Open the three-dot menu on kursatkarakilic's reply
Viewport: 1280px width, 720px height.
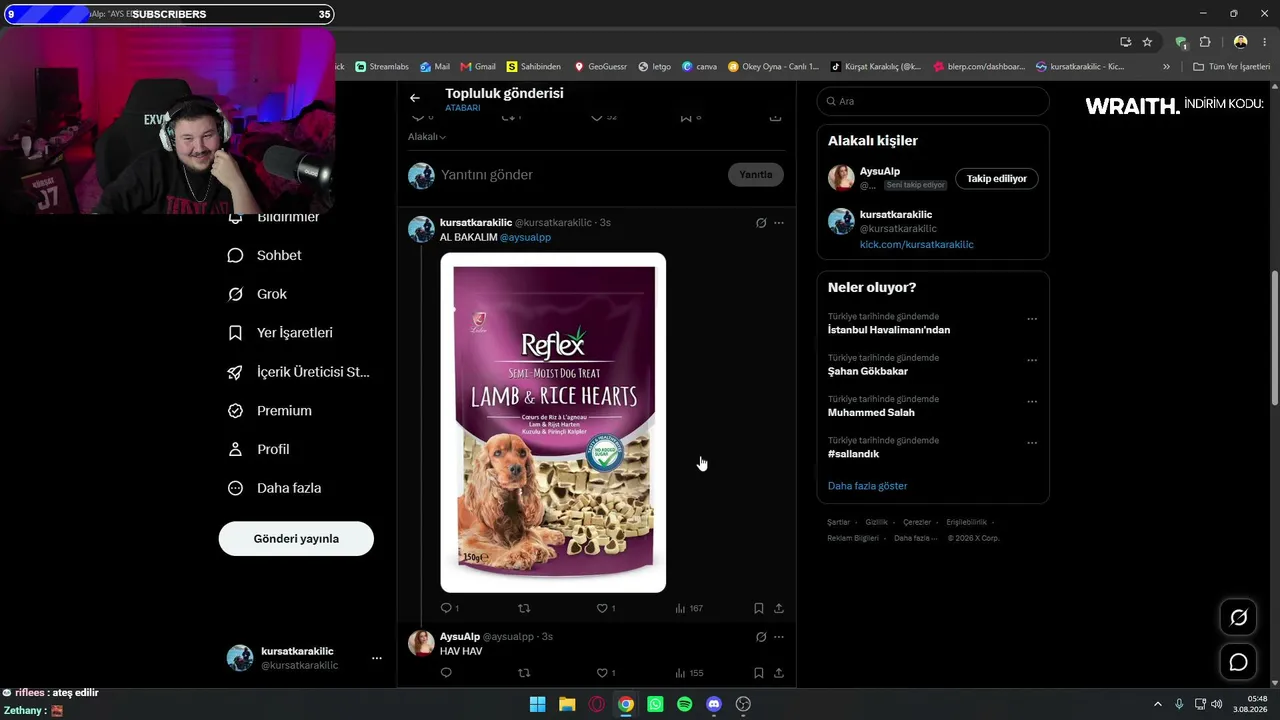coord(779,223)
